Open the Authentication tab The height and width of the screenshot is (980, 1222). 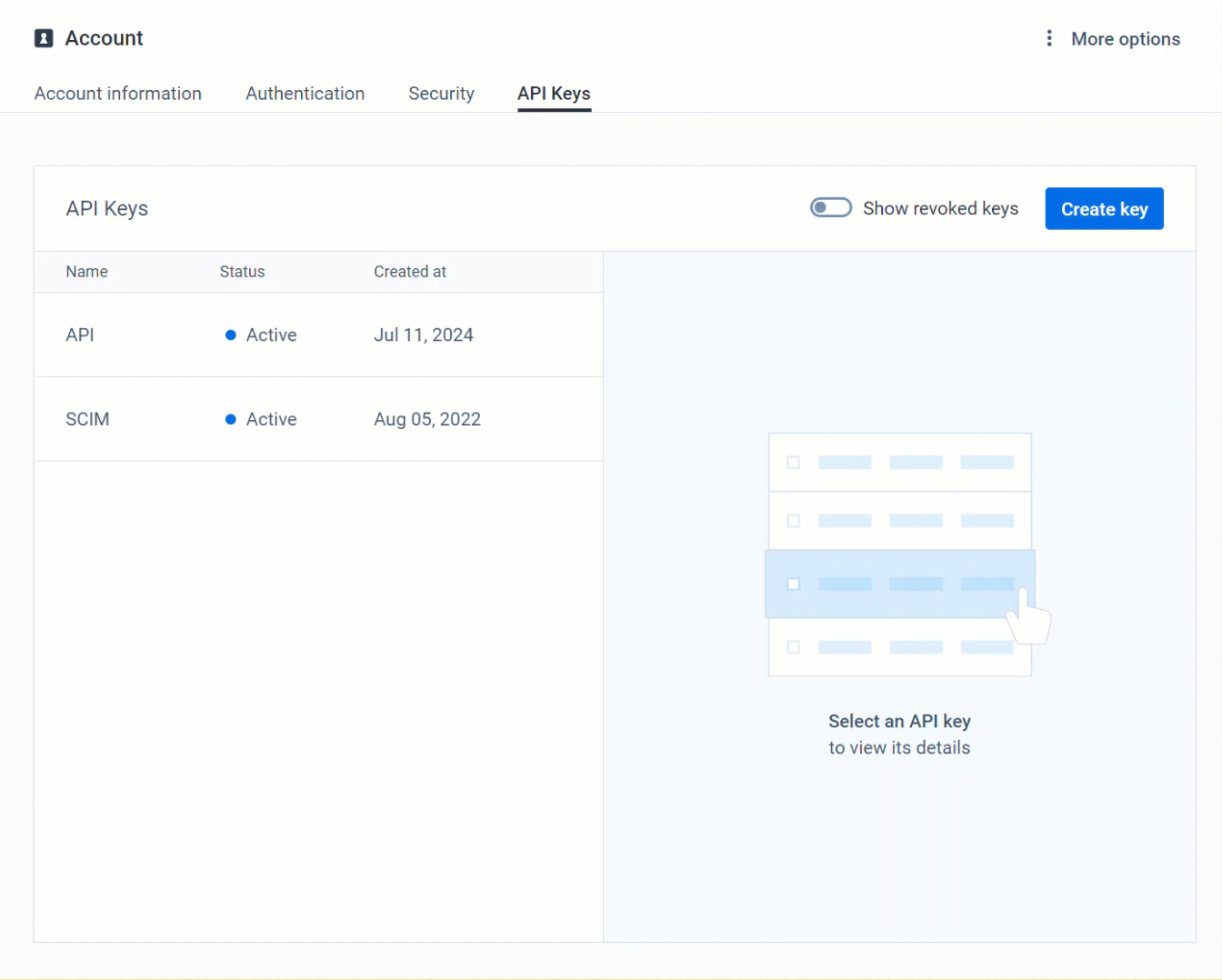tap(305, 94)
